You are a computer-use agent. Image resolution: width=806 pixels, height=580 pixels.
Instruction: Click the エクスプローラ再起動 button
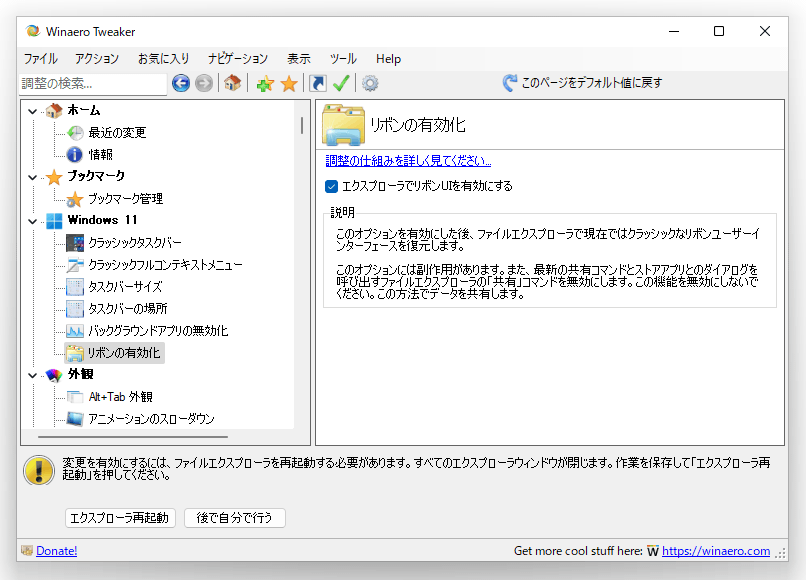(120, 518)
